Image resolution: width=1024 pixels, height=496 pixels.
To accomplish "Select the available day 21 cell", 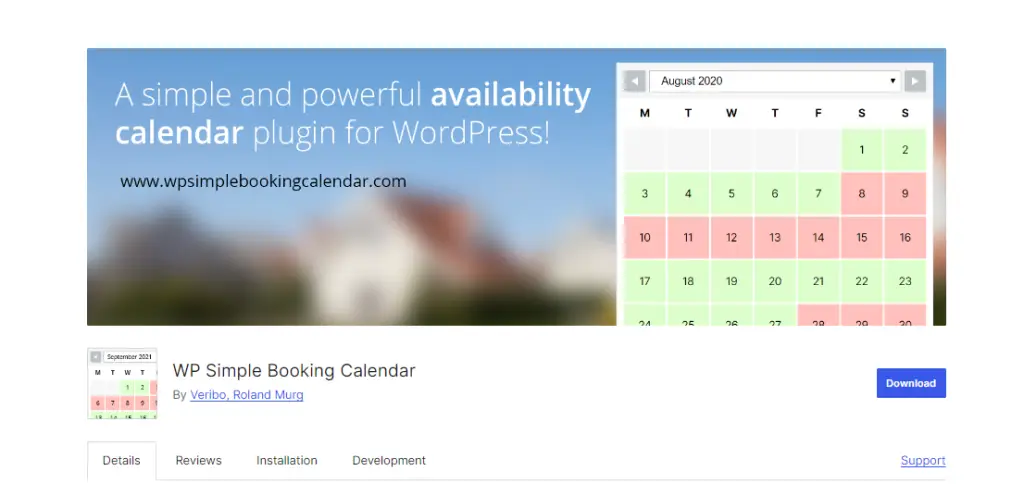I will 818,281.
